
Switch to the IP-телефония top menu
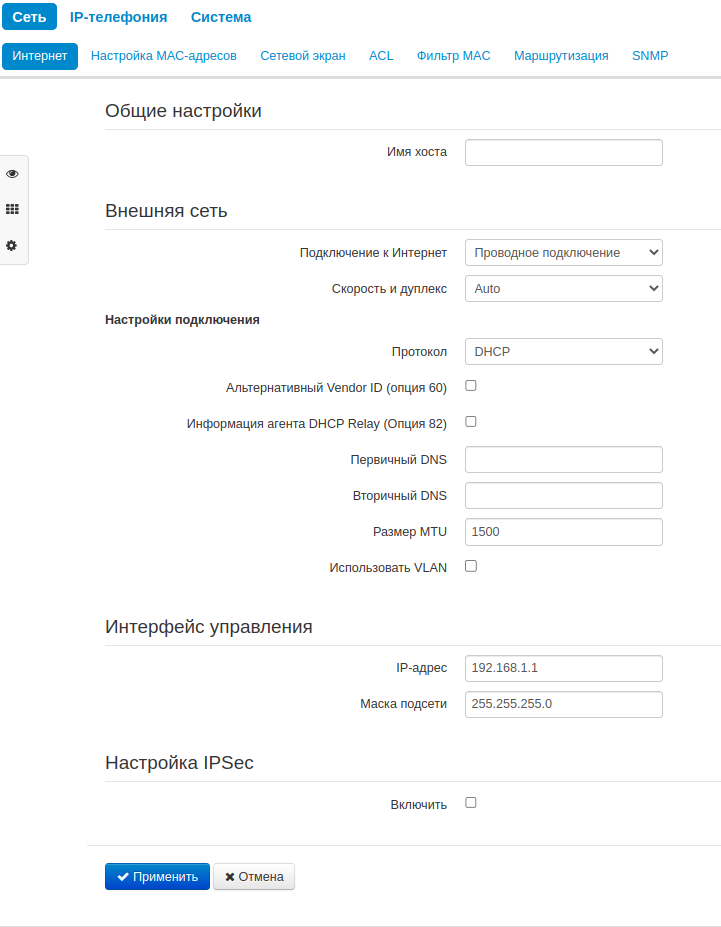118,17
